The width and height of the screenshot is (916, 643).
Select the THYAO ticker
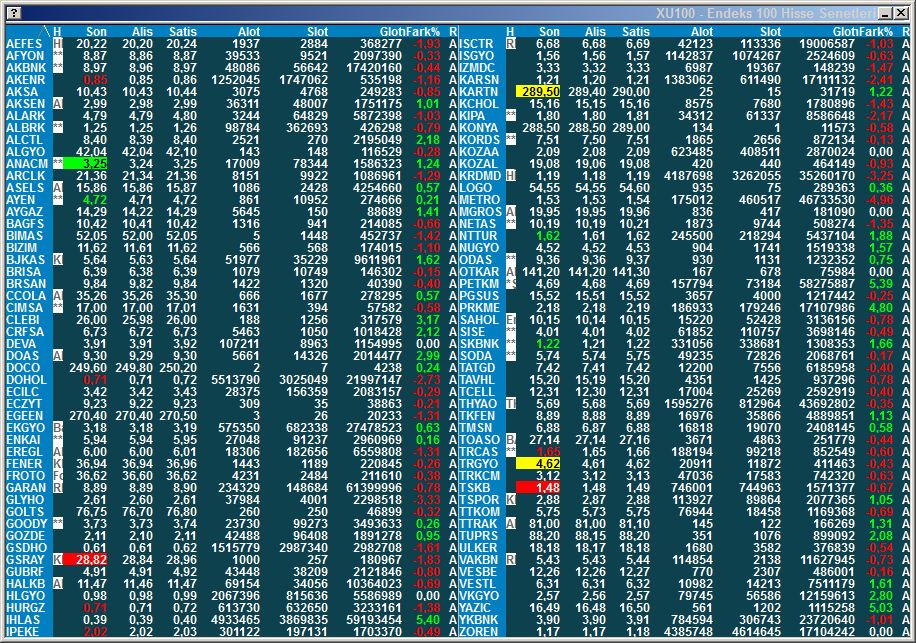click(x=478, y=404)
